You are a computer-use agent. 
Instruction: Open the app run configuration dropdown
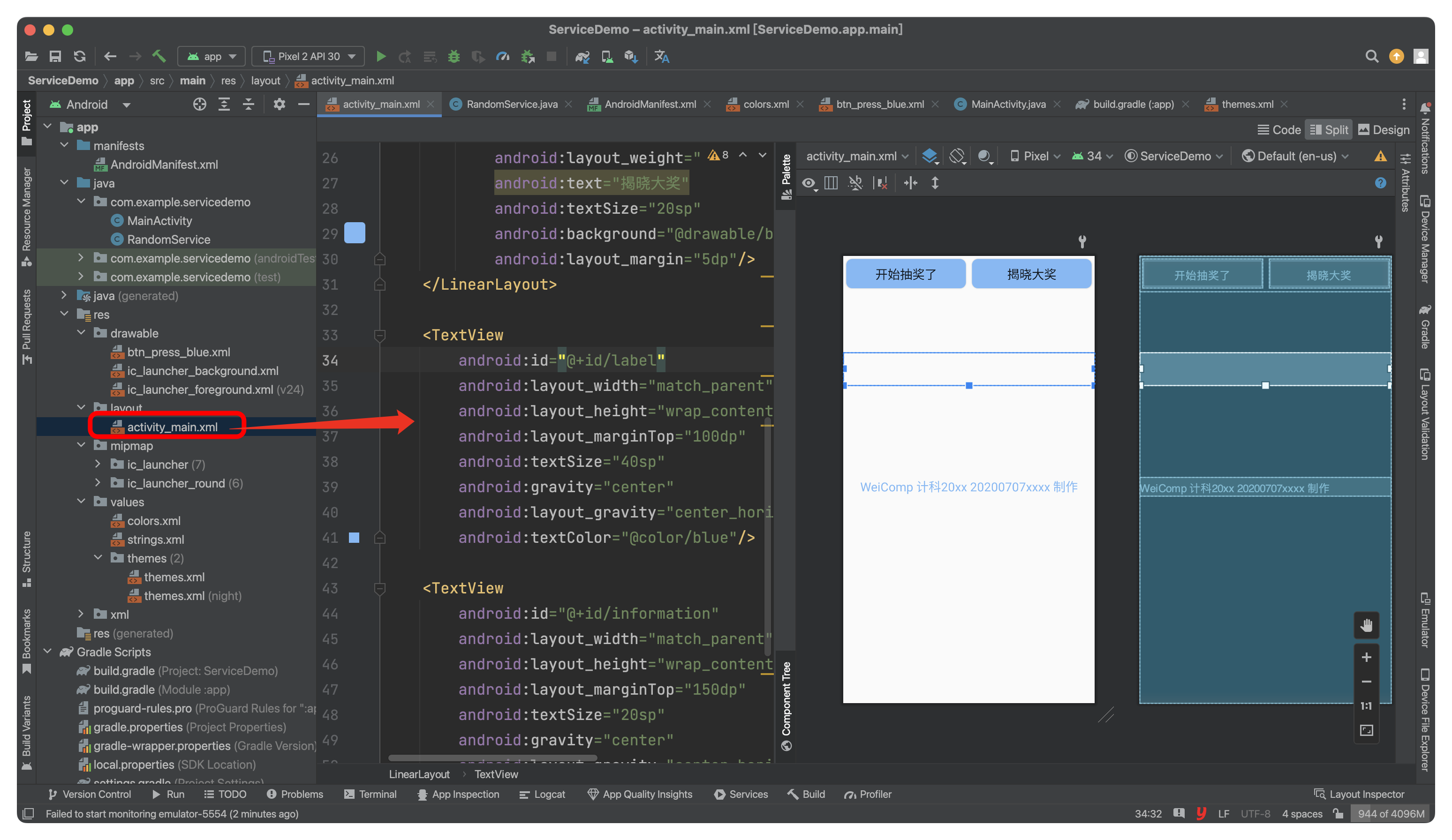click(212, 56)
